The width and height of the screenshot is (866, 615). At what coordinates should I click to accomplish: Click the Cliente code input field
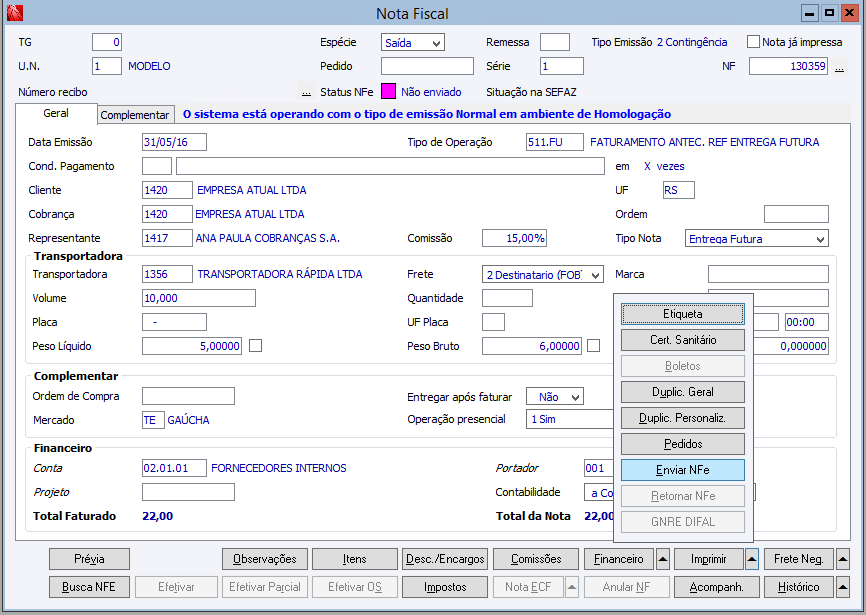point(167,190)
